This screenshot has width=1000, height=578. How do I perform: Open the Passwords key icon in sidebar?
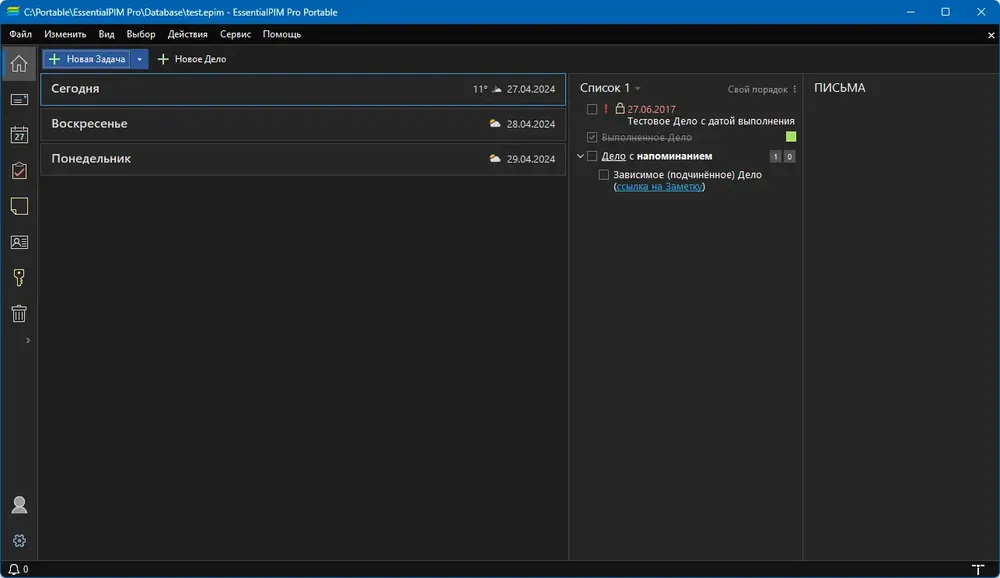19,278
